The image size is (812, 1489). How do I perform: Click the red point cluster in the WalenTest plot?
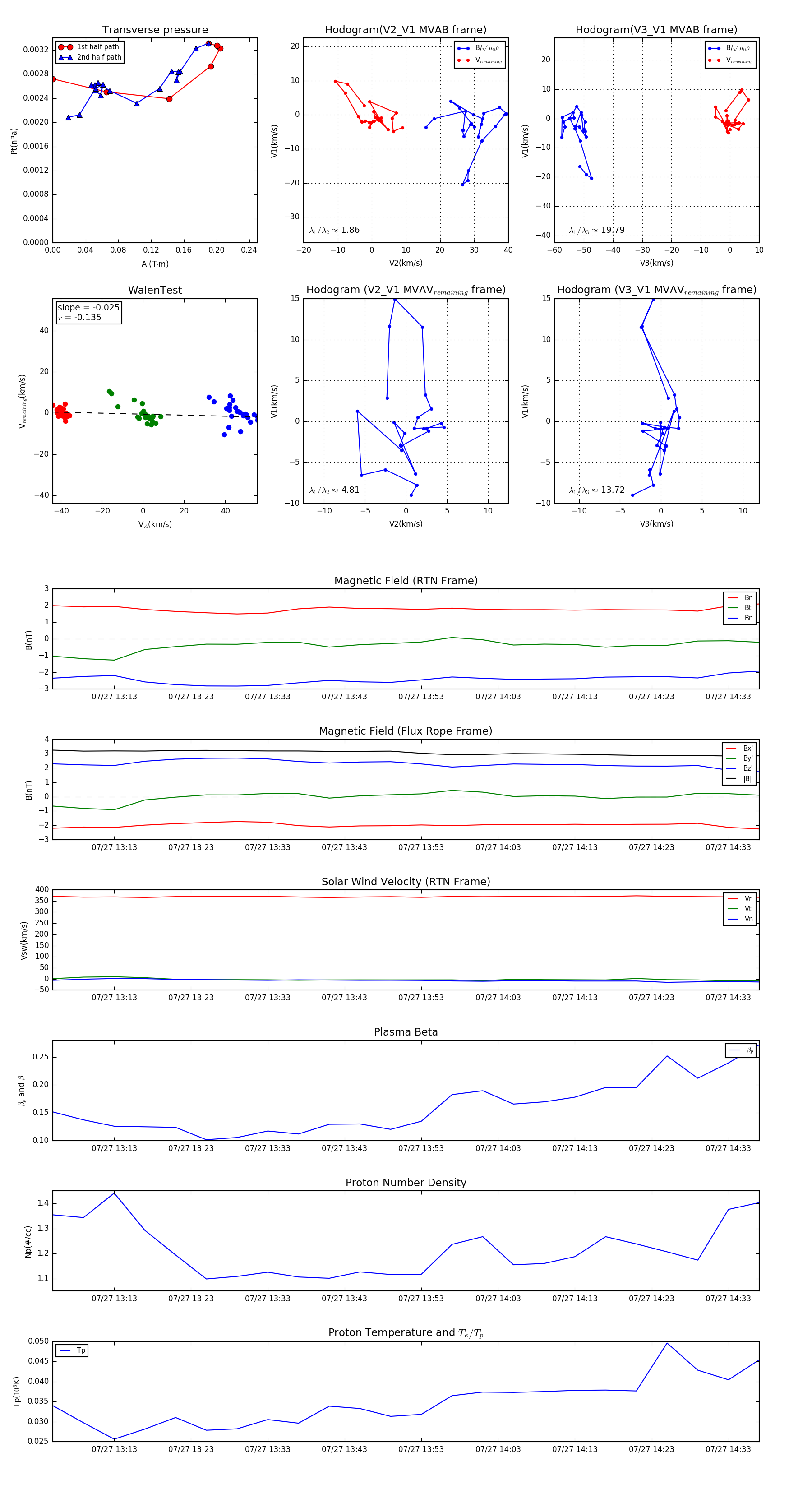click(61, 413)
